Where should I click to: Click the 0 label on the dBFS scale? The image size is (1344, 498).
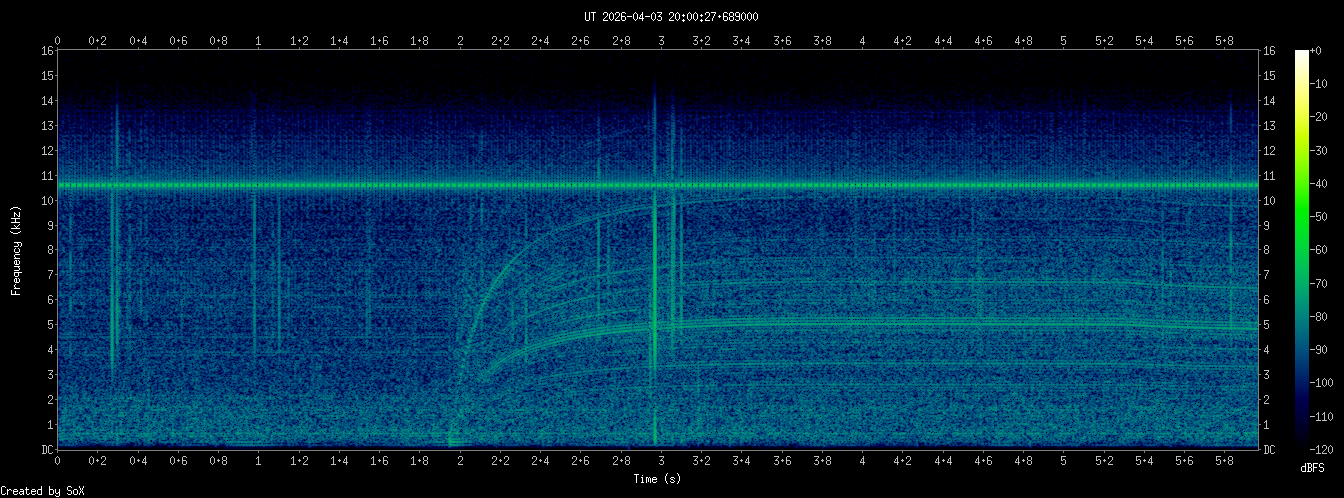click(1322, 50)
